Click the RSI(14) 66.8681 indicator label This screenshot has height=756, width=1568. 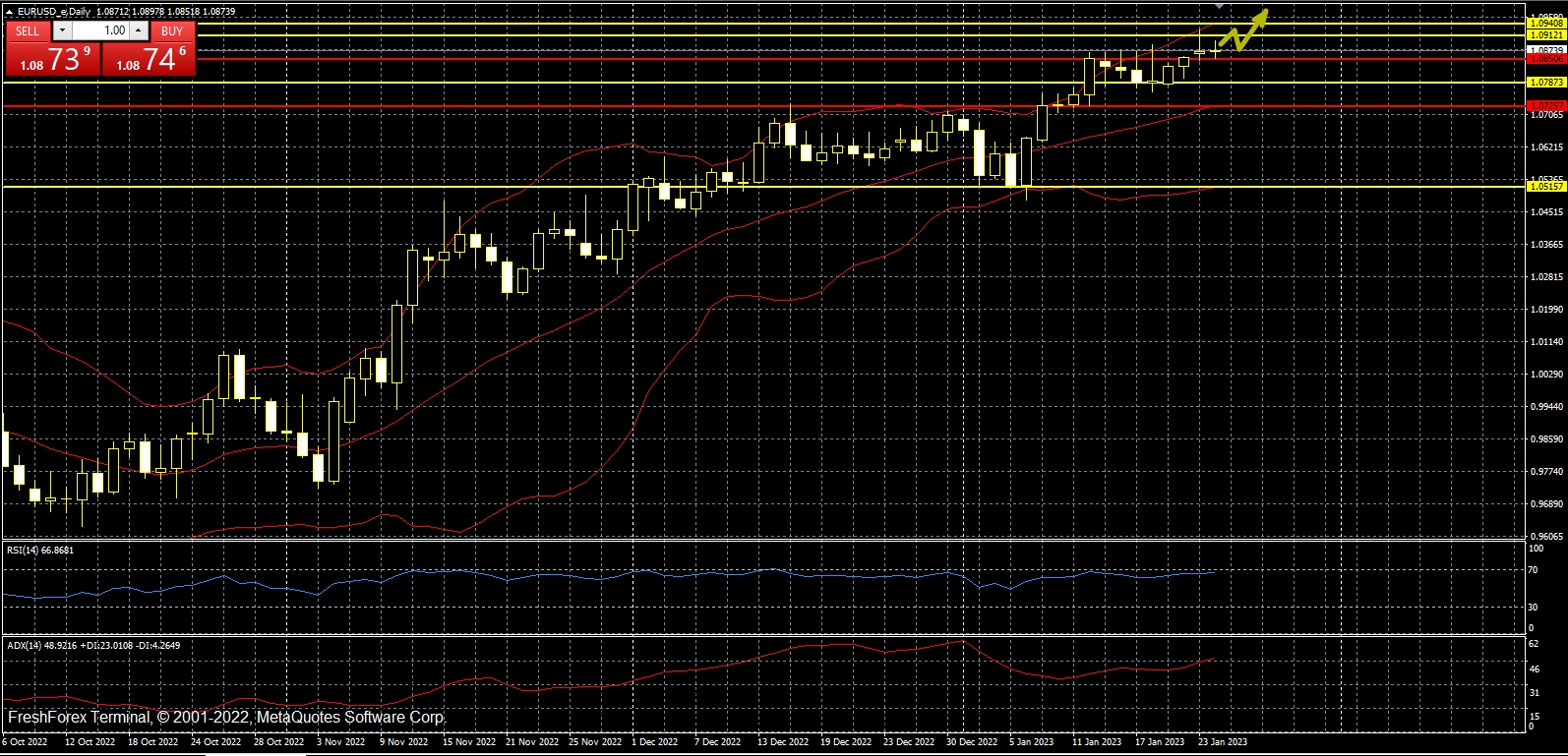click(x=40, y=551)
